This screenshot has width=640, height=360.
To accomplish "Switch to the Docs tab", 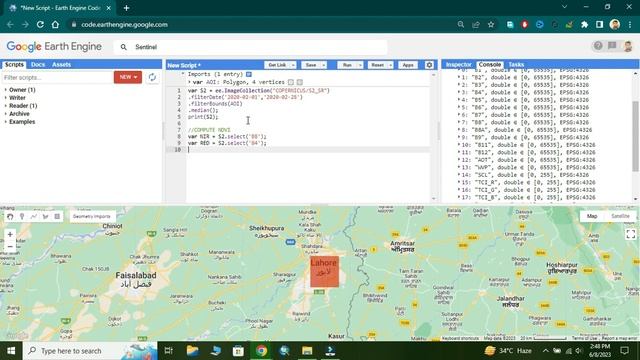I will click(x=38, y=64).
